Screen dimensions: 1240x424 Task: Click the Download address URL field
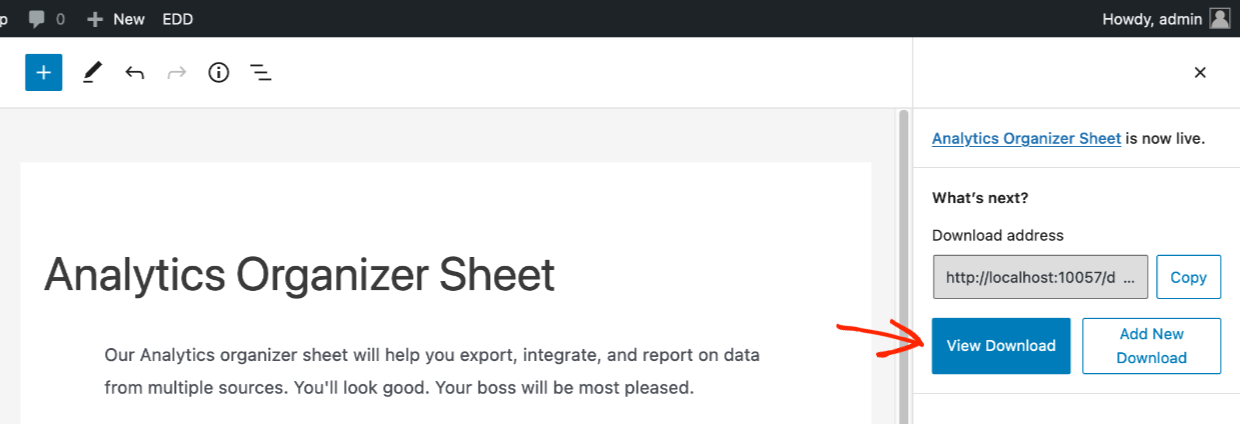point(1040,277)
